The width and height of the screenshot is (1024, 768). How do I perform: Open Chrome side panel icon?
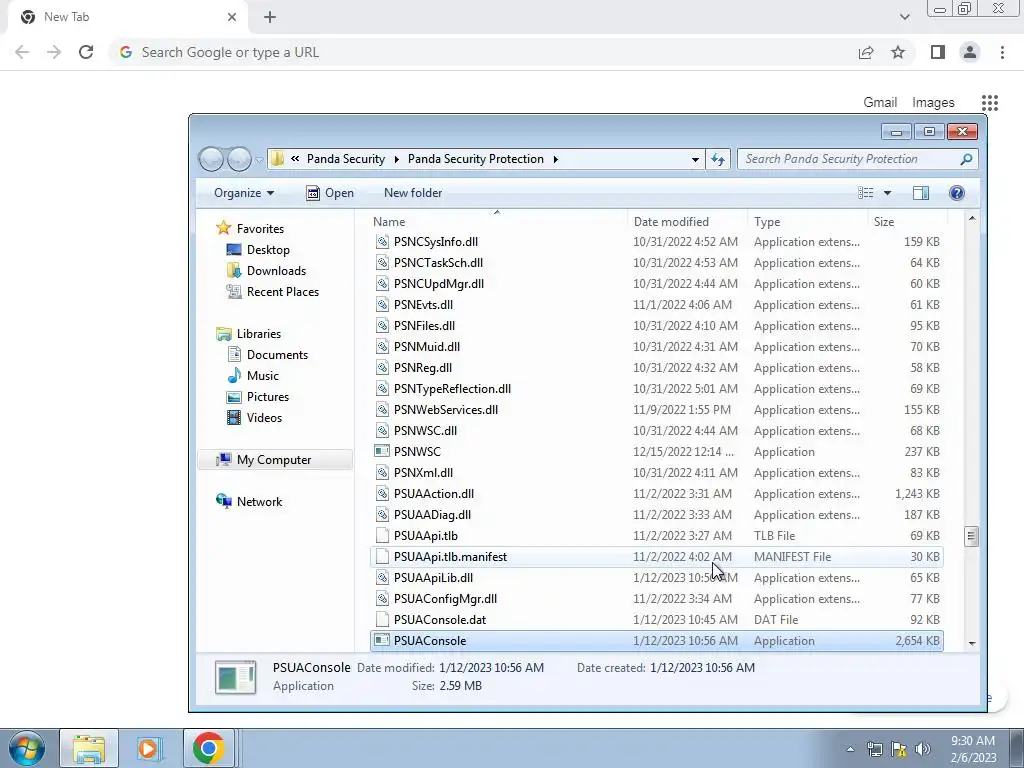(x=938, y=52)
